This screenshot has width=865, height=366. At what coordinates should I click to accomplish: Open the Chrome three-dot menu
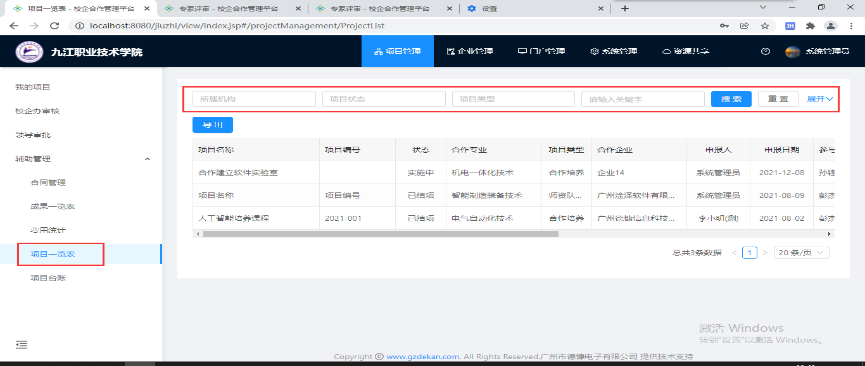point(852,25)
